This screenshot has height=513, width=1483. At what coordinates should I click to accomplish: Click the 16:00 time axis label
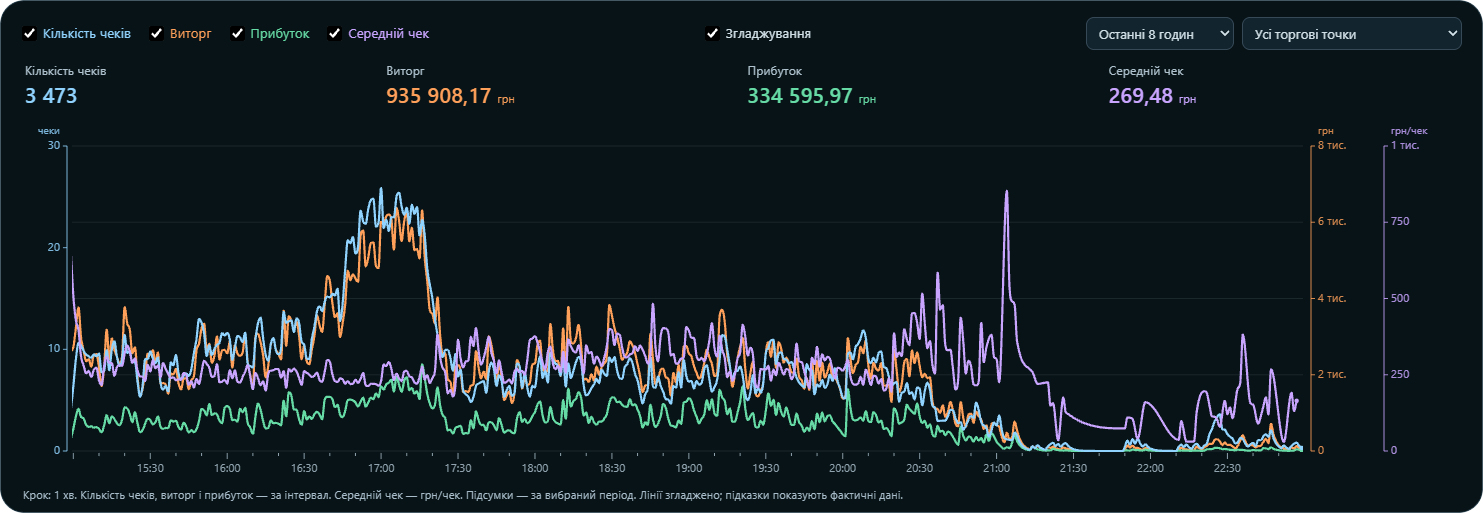pos(227,468)
